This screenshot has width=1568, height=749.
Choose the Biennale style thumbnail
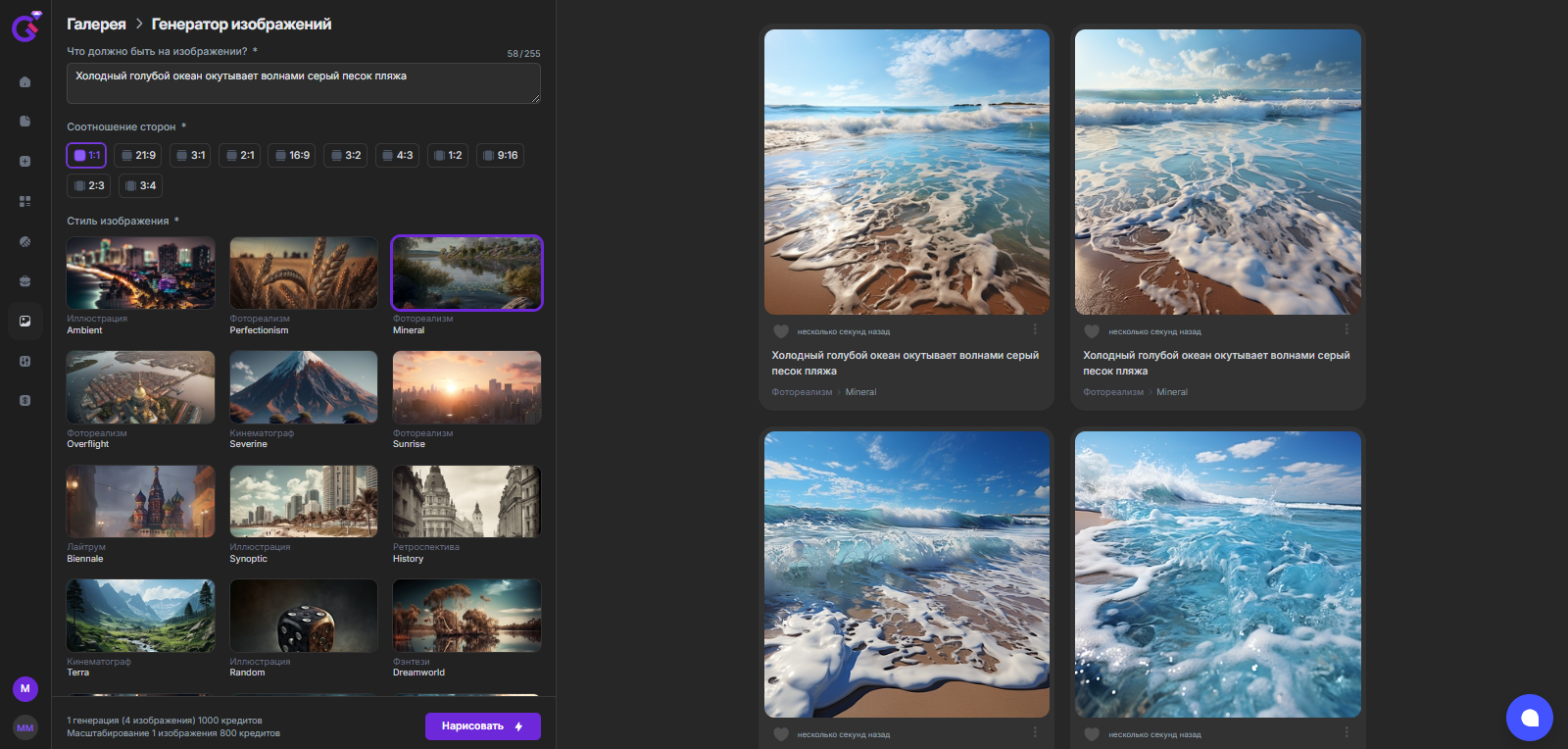point(141,501)
